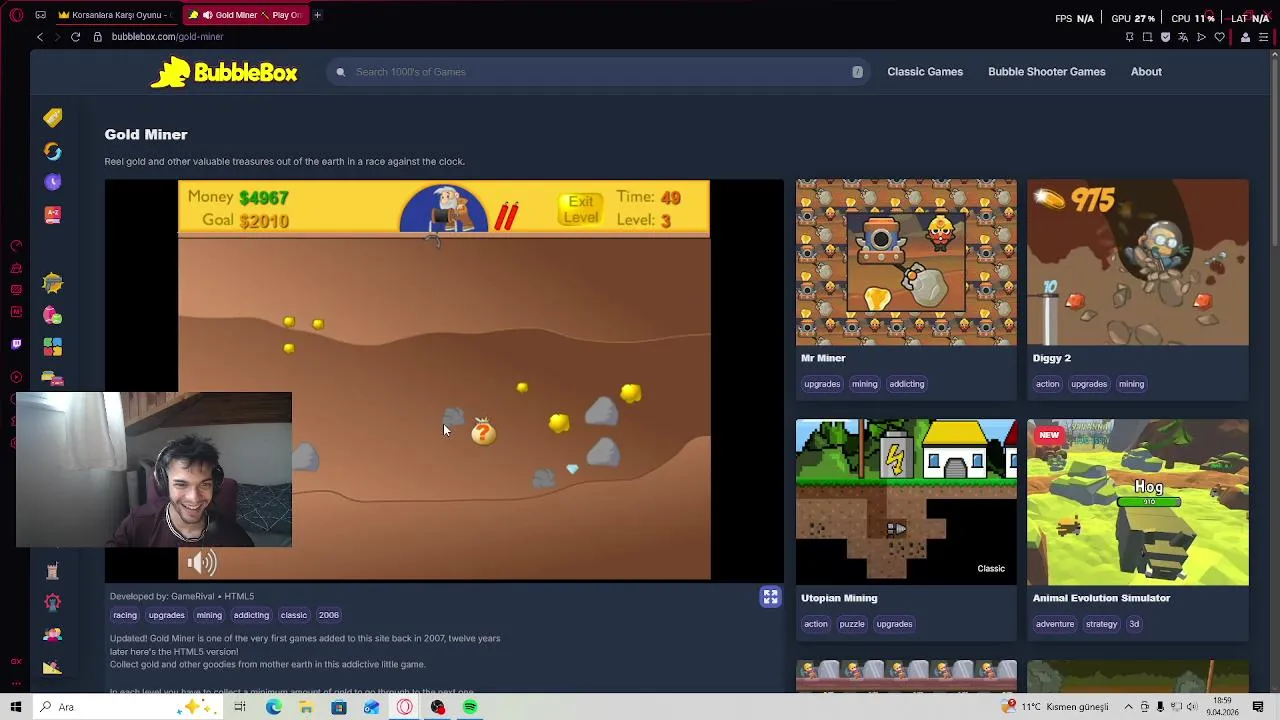Open Animal Evolution Simulator thumbnail
Screen dimensions: 1280x720
tap(1138, 502)
